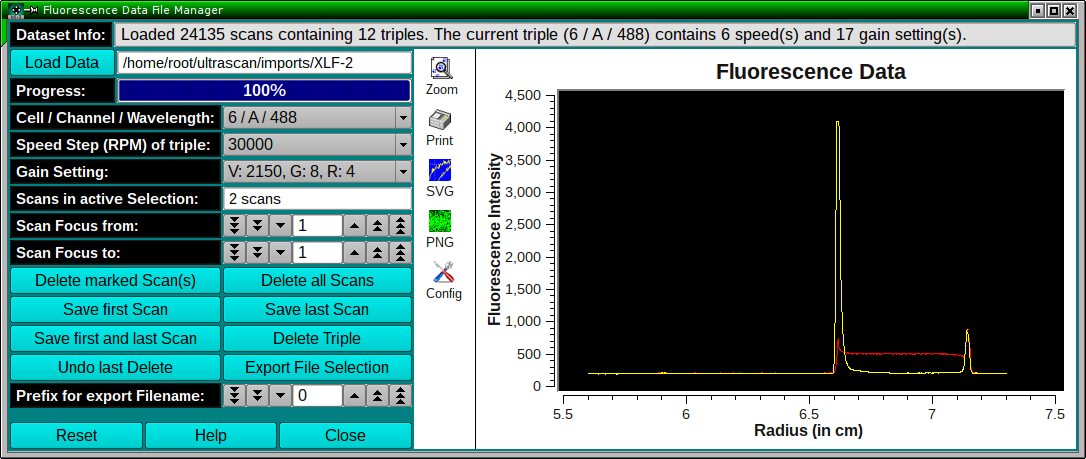Screen dimensions: 1086x459
Task: Click the Fluorescence Data plot title
Action: click(x=810, y=72)
